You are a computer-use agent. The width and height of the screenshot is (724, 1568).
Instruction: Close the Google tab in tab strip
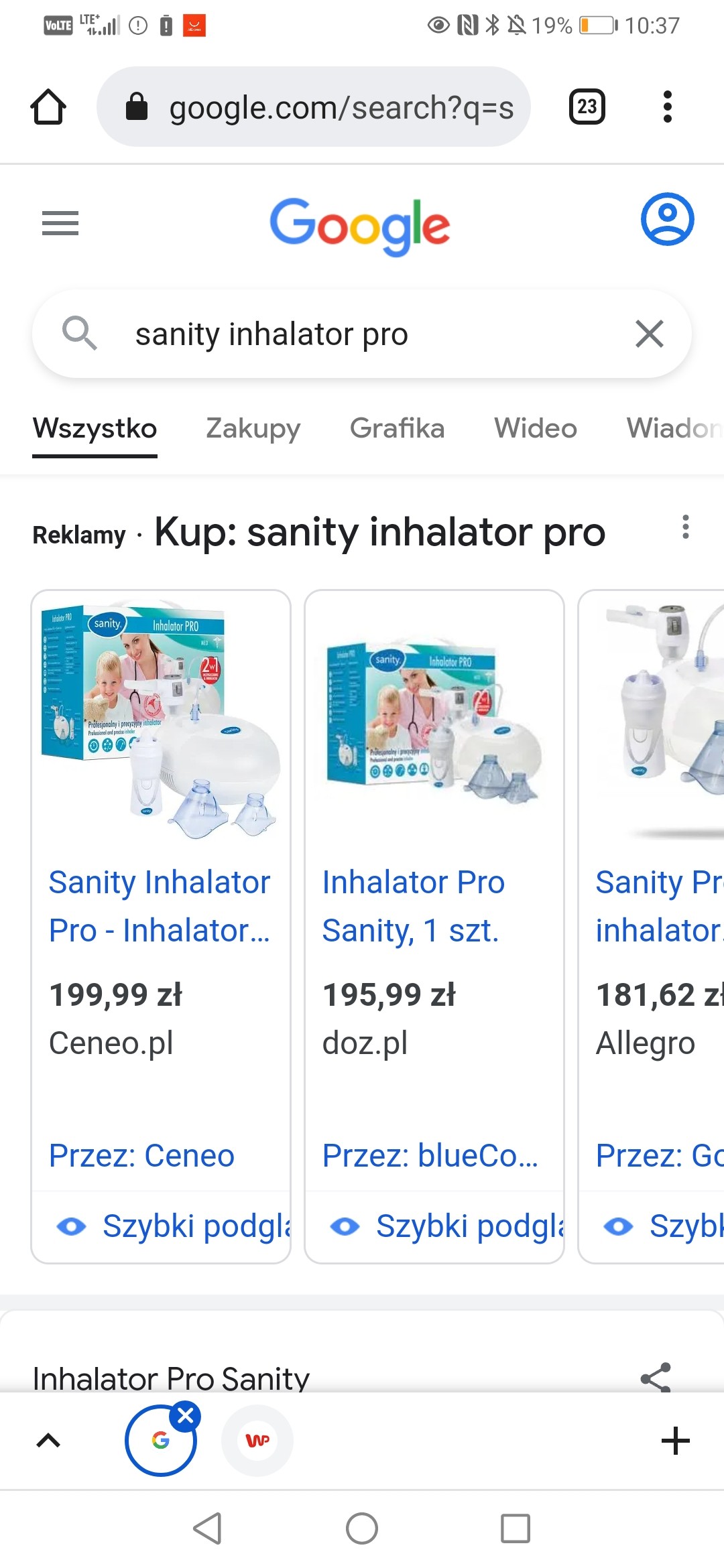click(x=186, y=1416)
